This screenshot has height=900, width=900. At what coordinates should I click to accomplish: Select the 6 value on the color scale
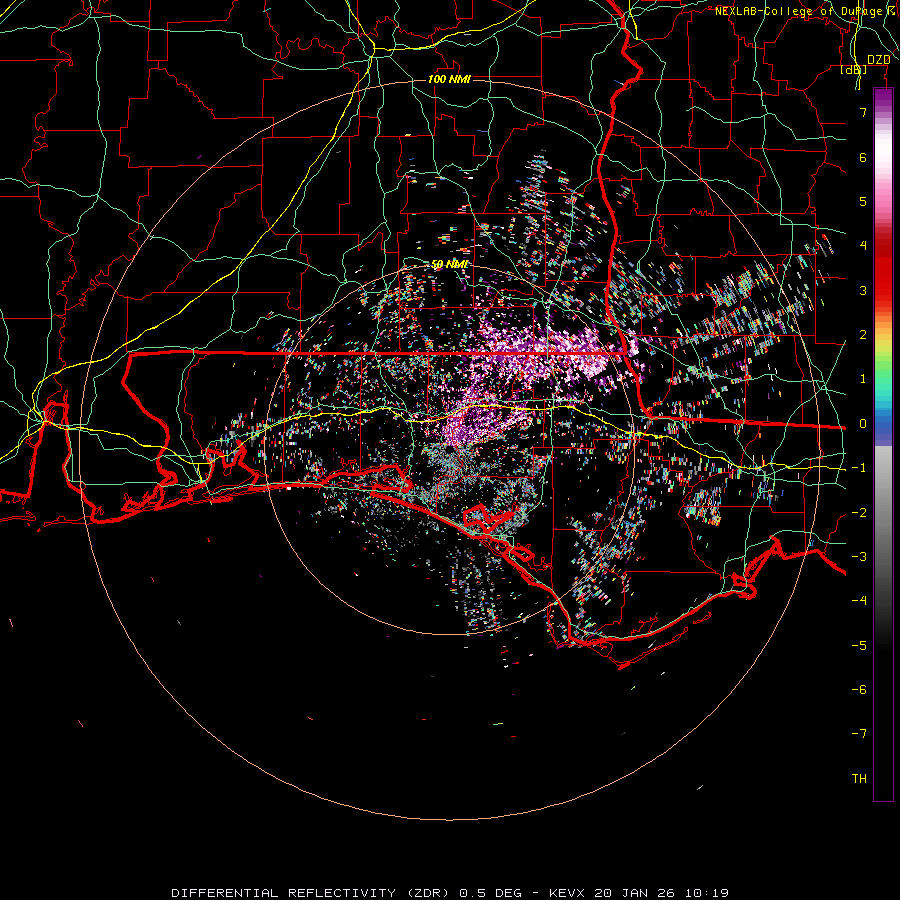(863, 157)
